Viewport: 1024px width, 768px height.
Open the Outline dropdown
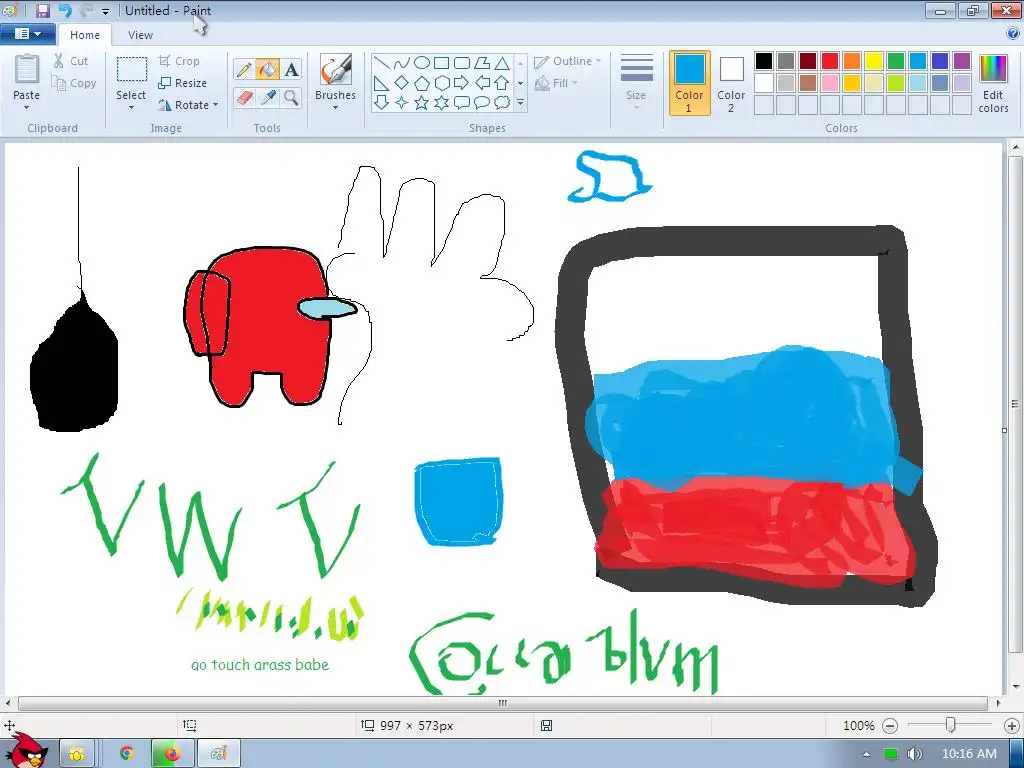pos(567,61)
